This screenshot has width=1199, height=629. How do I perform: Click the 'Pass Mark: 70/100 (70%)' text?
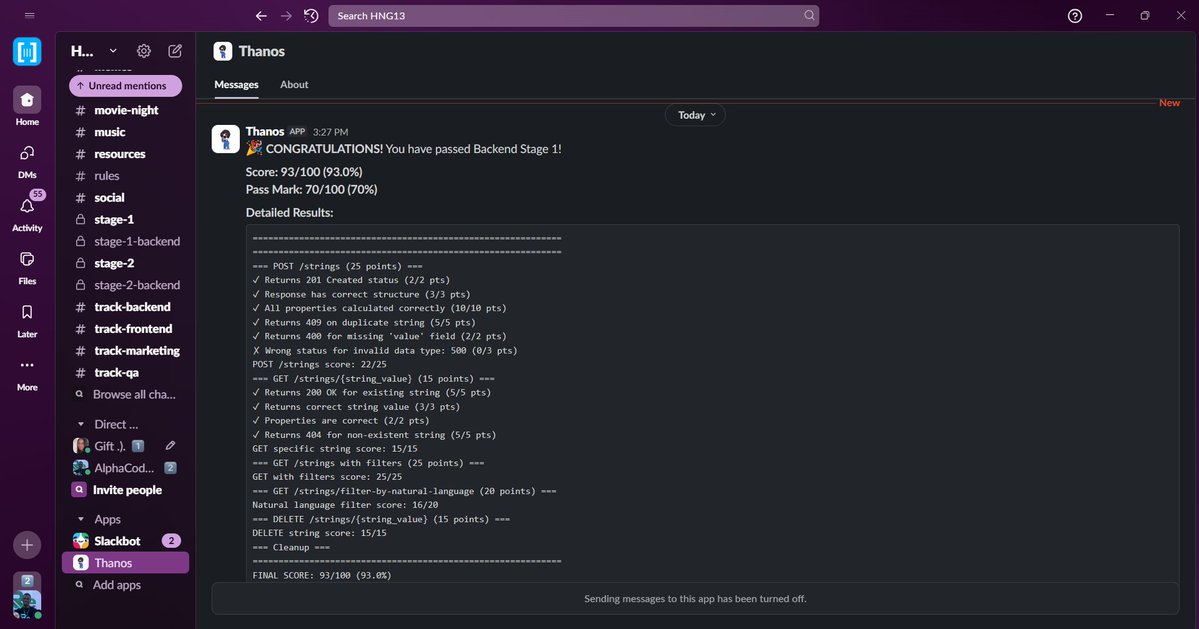point(311,190)
